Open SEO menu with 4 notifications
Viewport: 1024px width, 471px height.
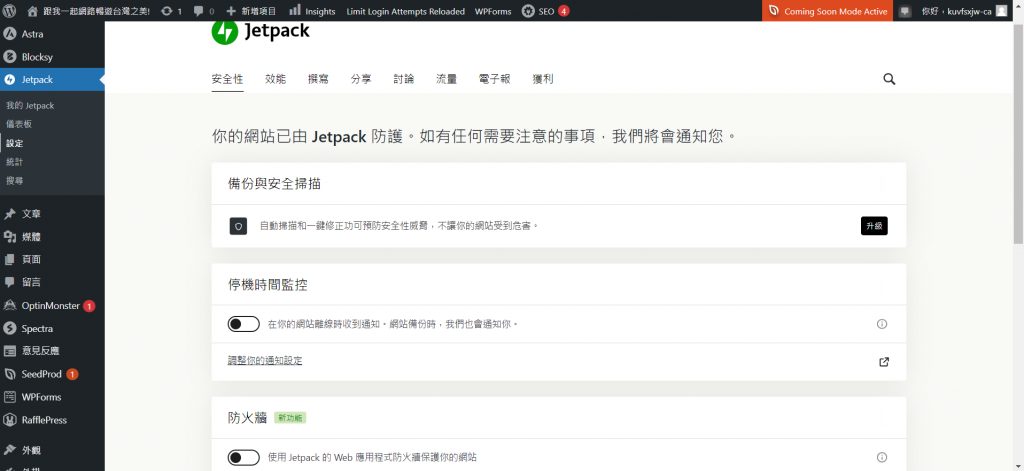click(x=545, y=11)
